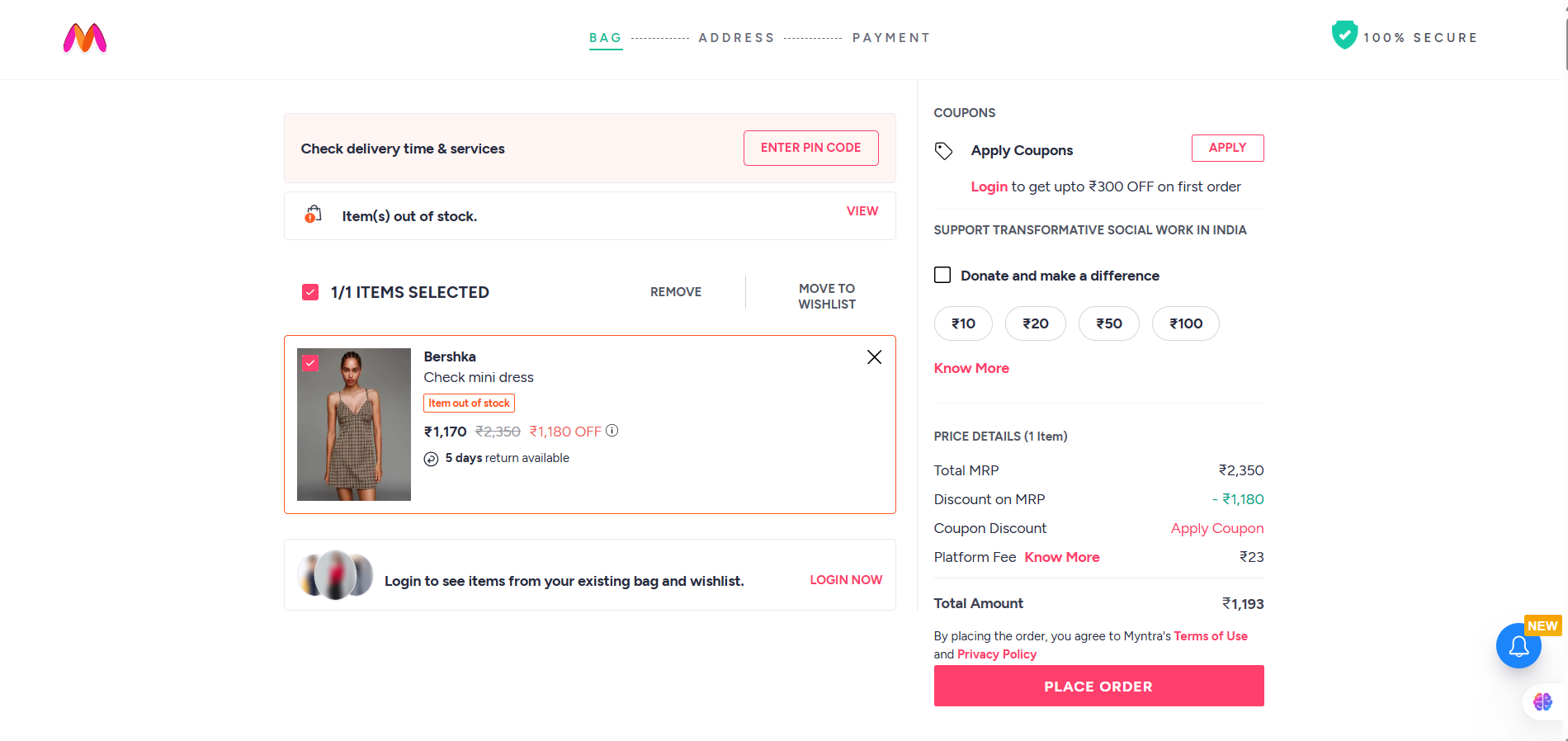The image size is (1568, 741).
Task: Remove Bershka dress with X icon
Action: [x=874, y=357]
